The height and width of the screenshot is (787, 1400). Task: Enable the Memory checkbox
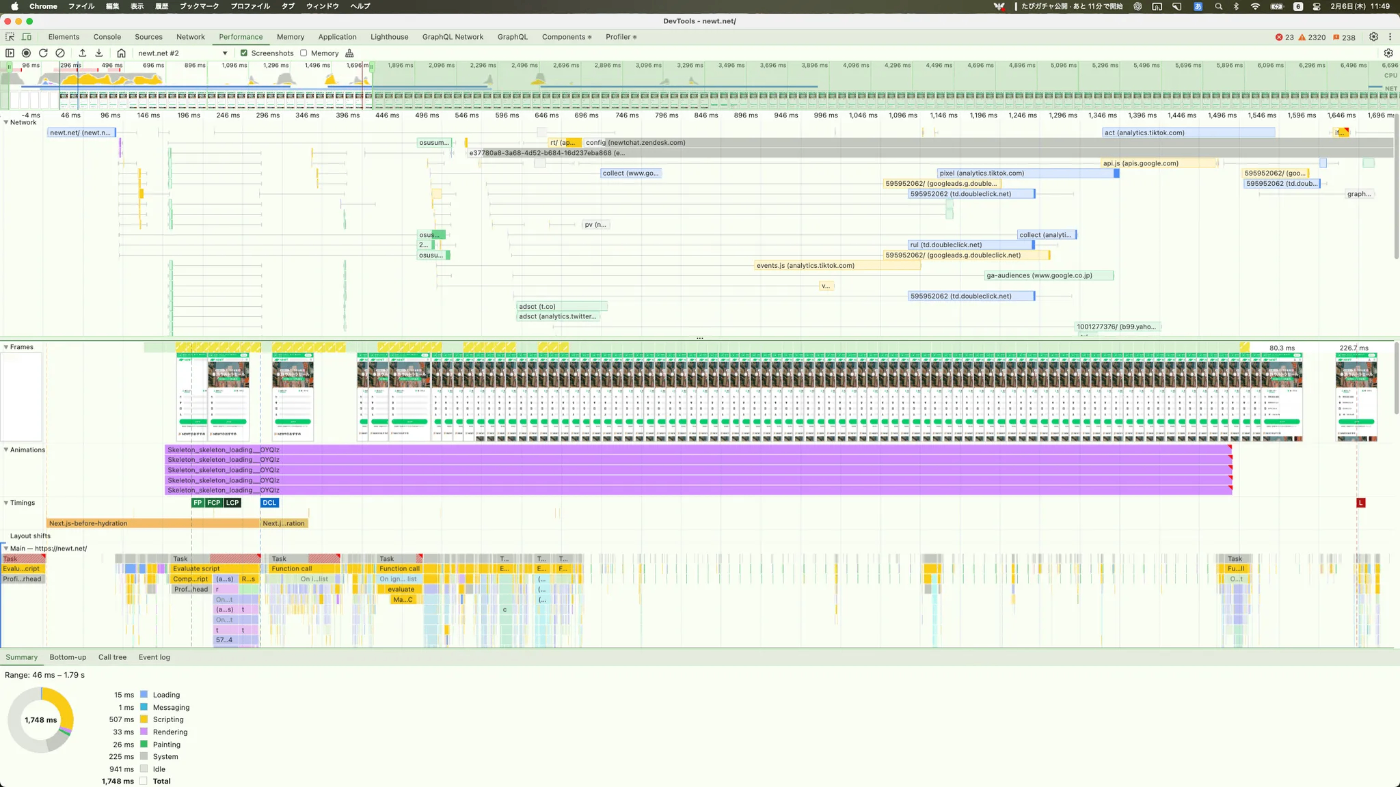[x=304, y=53]
